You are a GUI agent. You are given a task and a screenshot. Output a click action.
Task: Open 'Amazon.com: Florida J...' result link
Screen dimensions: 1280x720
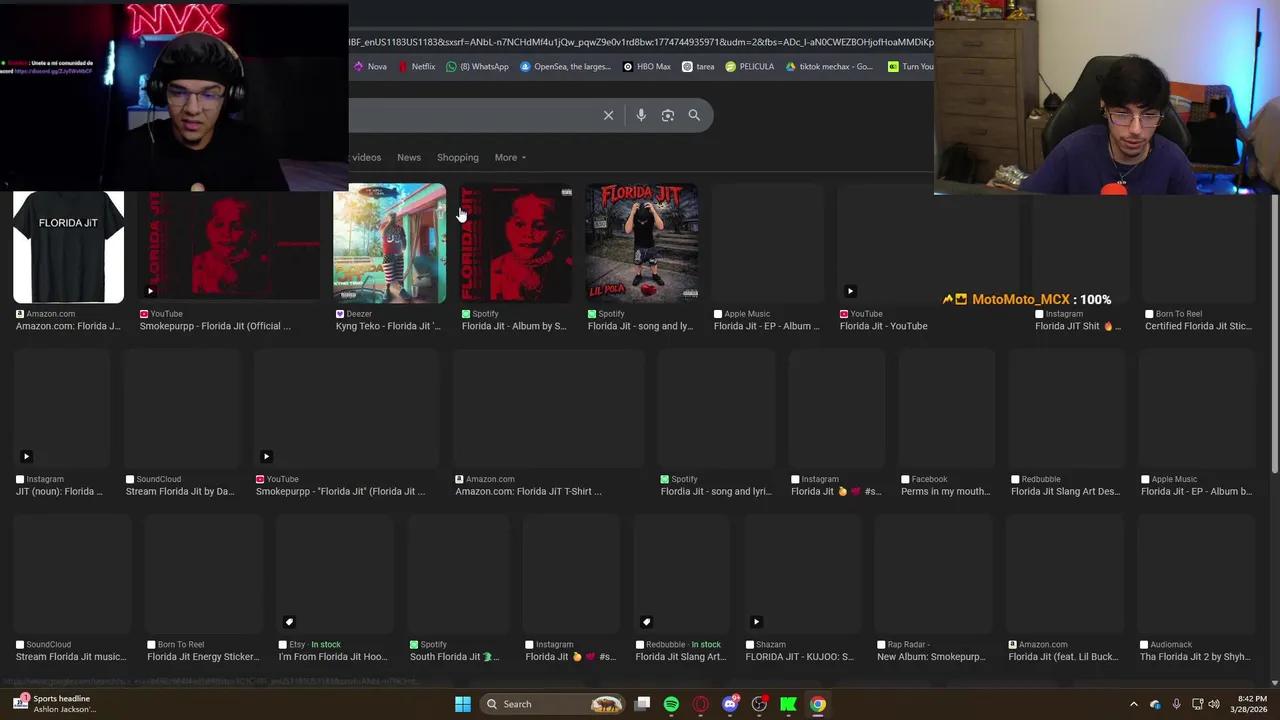click(x=68, y=326)
